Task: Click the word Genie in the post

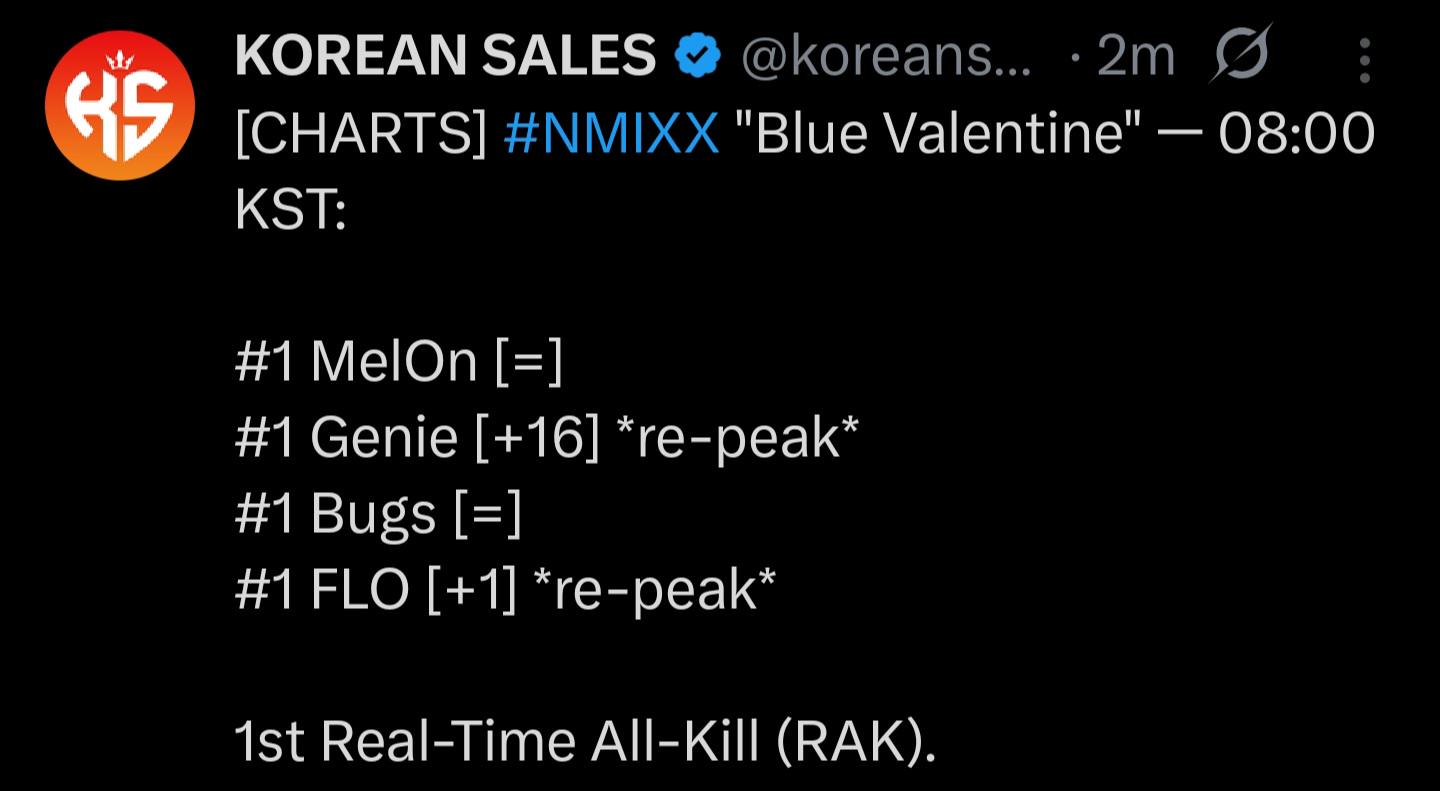Action: (x=384, y=437)
